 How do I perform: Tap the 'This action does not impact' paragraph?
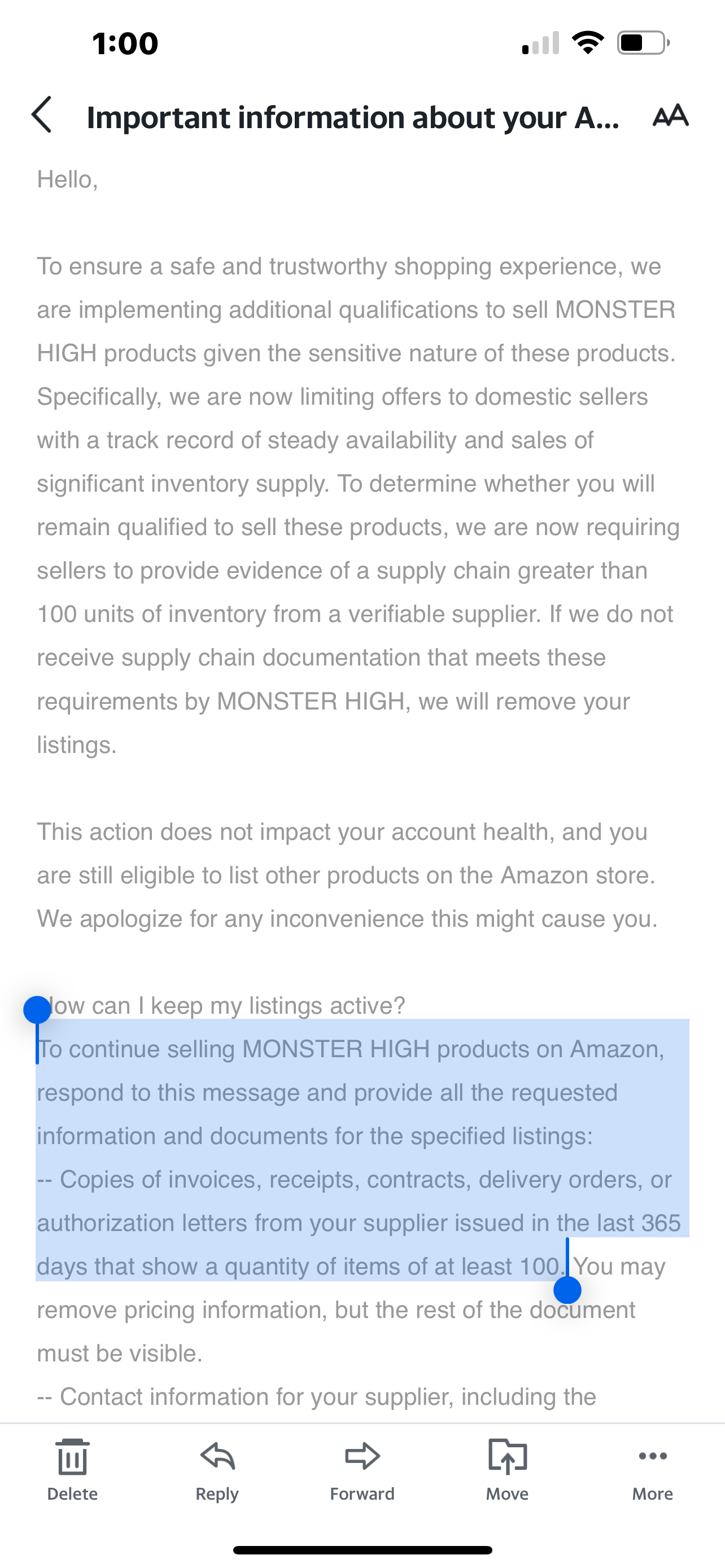pos(348,875)
